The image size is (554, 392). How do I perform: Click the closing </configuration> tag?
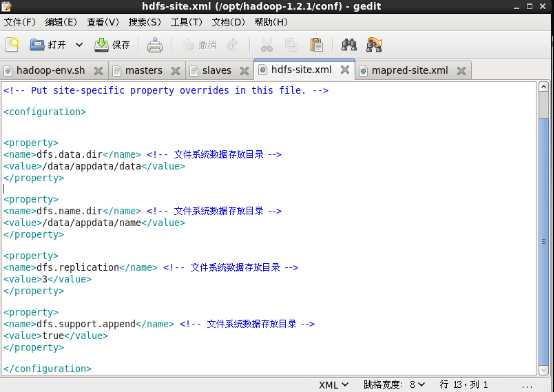[x=47, y=369]
